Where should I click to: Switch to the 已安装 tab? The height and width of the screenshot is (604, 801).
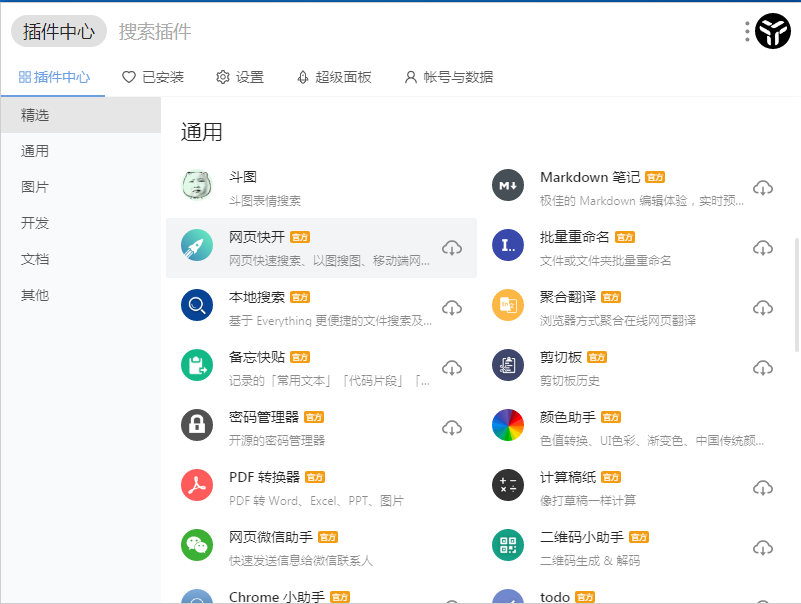(153, 77)
